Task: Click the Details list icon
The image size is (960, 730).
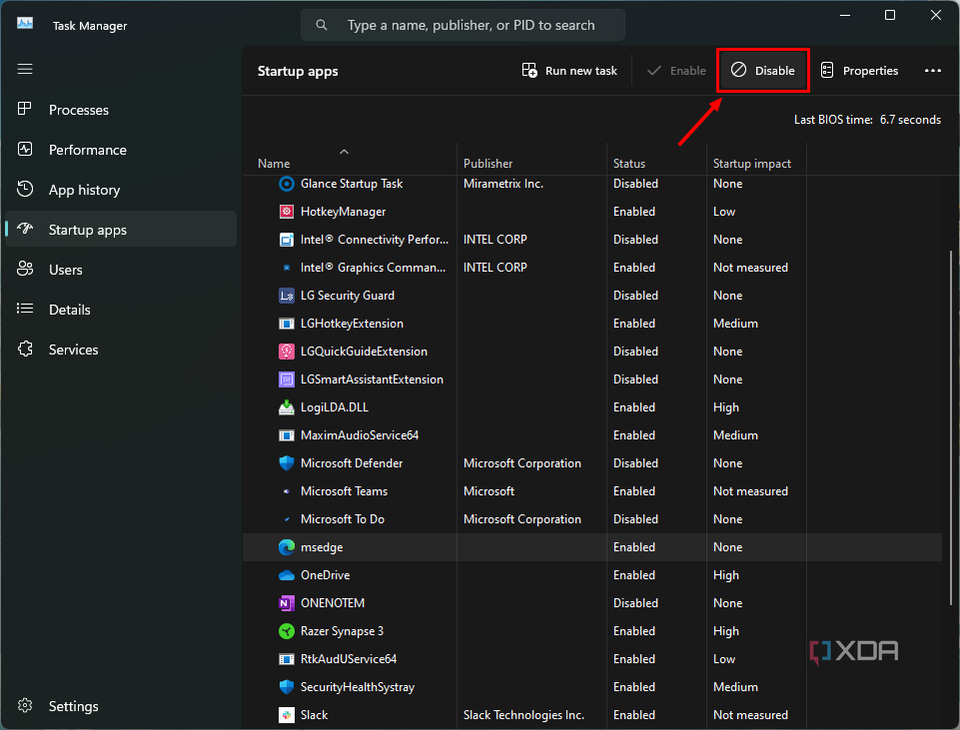Action: [x=25, y=309]
